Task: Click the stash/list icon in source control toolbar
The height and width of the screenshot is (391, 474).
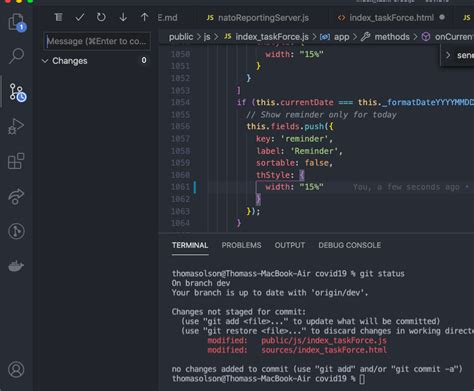Action: [59, 17]
